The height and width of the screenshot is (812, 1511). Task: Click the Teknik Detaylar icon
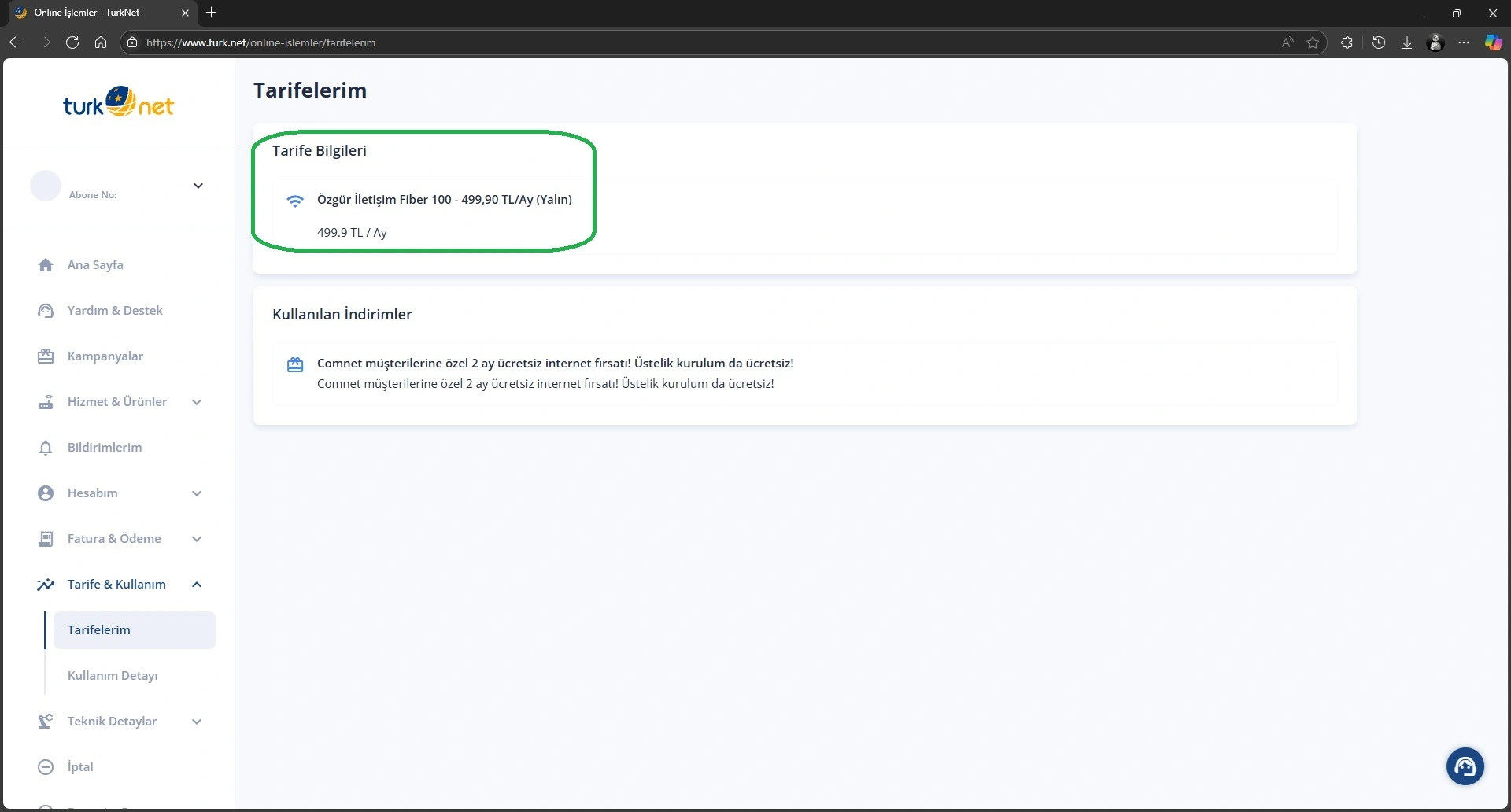[46, 722]
